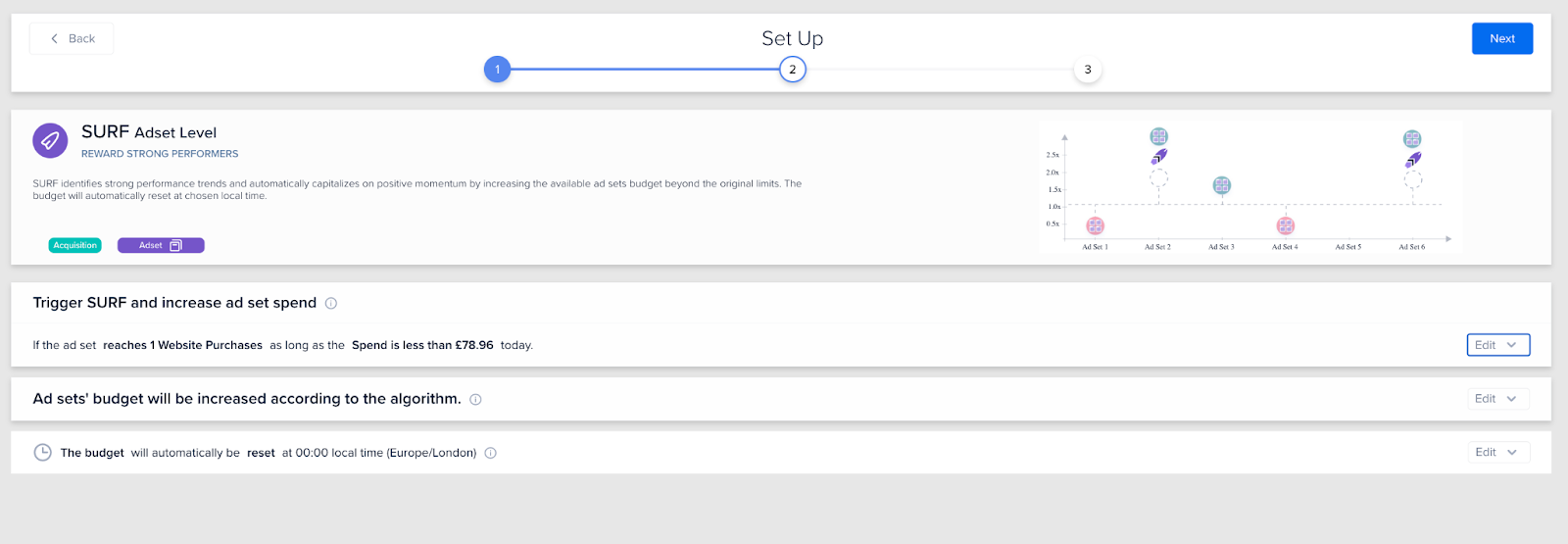Select step 2 in the setup progress
This screenshot has width=1568, height=544.
(793, 70)
